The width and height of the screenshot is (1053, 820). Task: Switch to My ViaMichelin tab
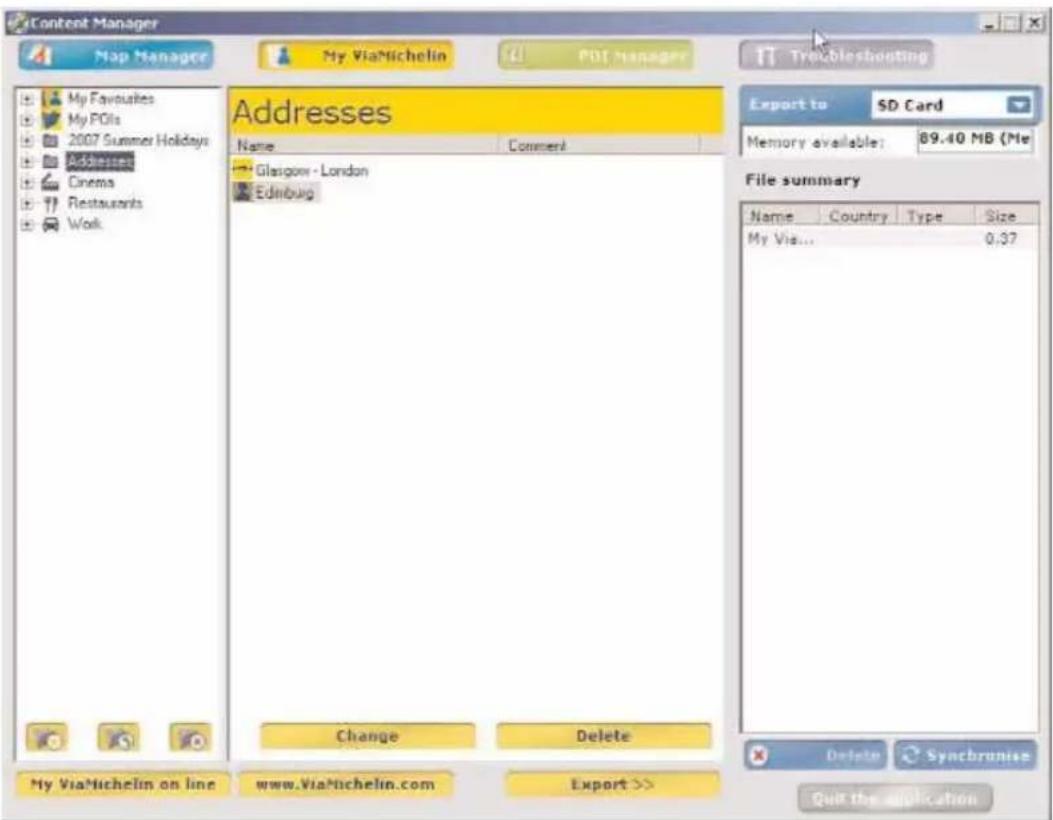click(x=356, y=56)
